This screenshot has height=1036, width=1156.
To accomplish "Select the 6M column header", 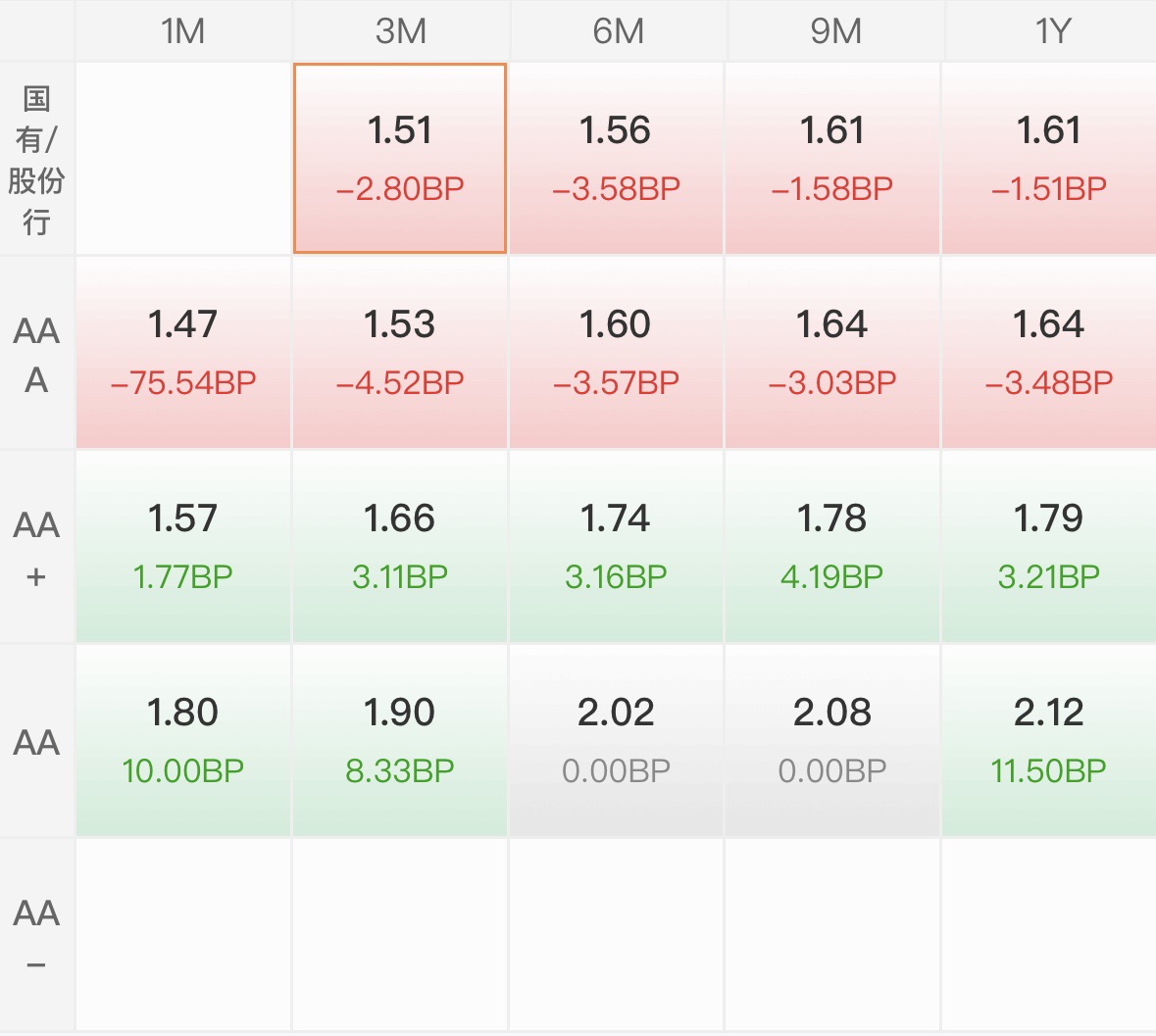I will (x=617, y=31).
